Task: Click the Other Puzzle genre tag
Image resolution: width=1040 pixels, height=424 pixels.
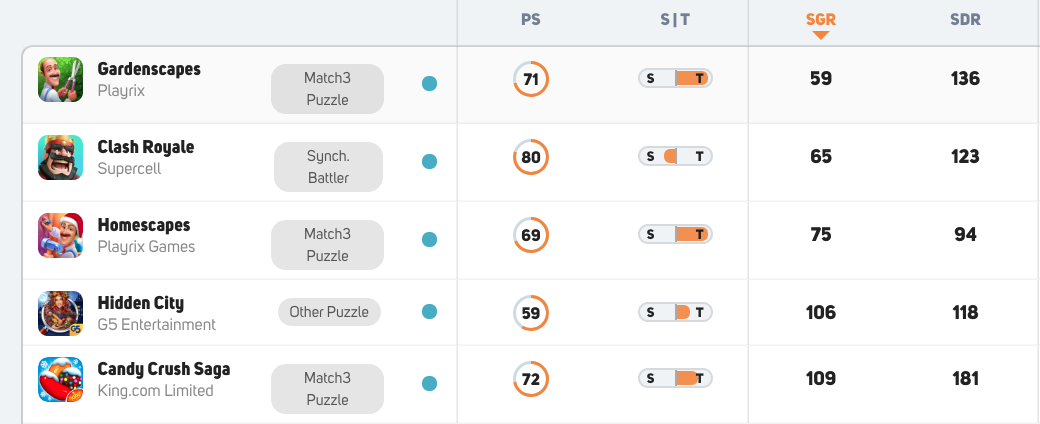Action: [329, 312]
